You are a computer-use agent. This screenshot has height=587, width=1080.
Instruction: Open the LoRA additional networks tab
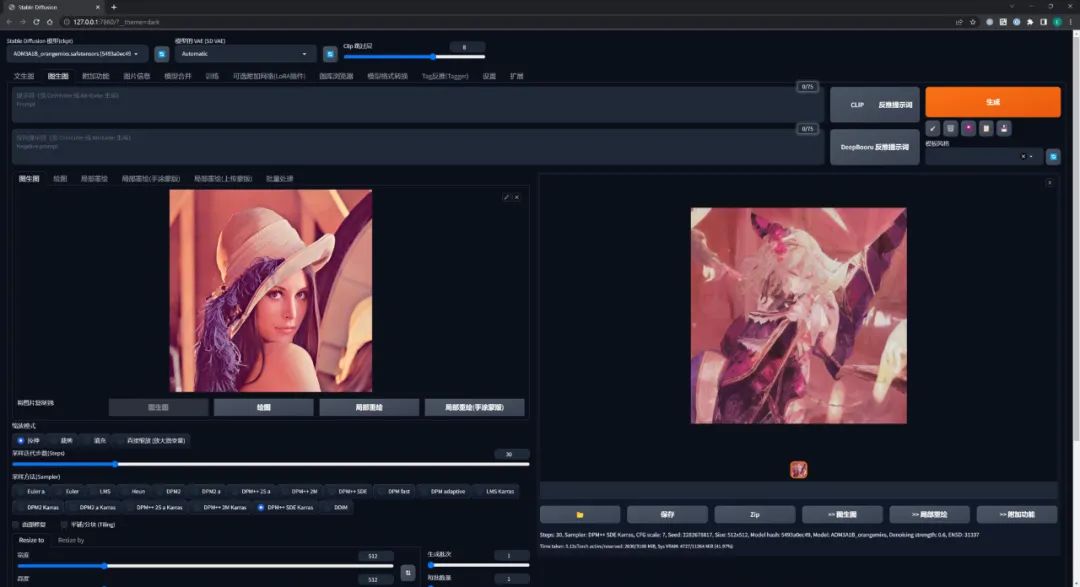(x=269, y=76)
